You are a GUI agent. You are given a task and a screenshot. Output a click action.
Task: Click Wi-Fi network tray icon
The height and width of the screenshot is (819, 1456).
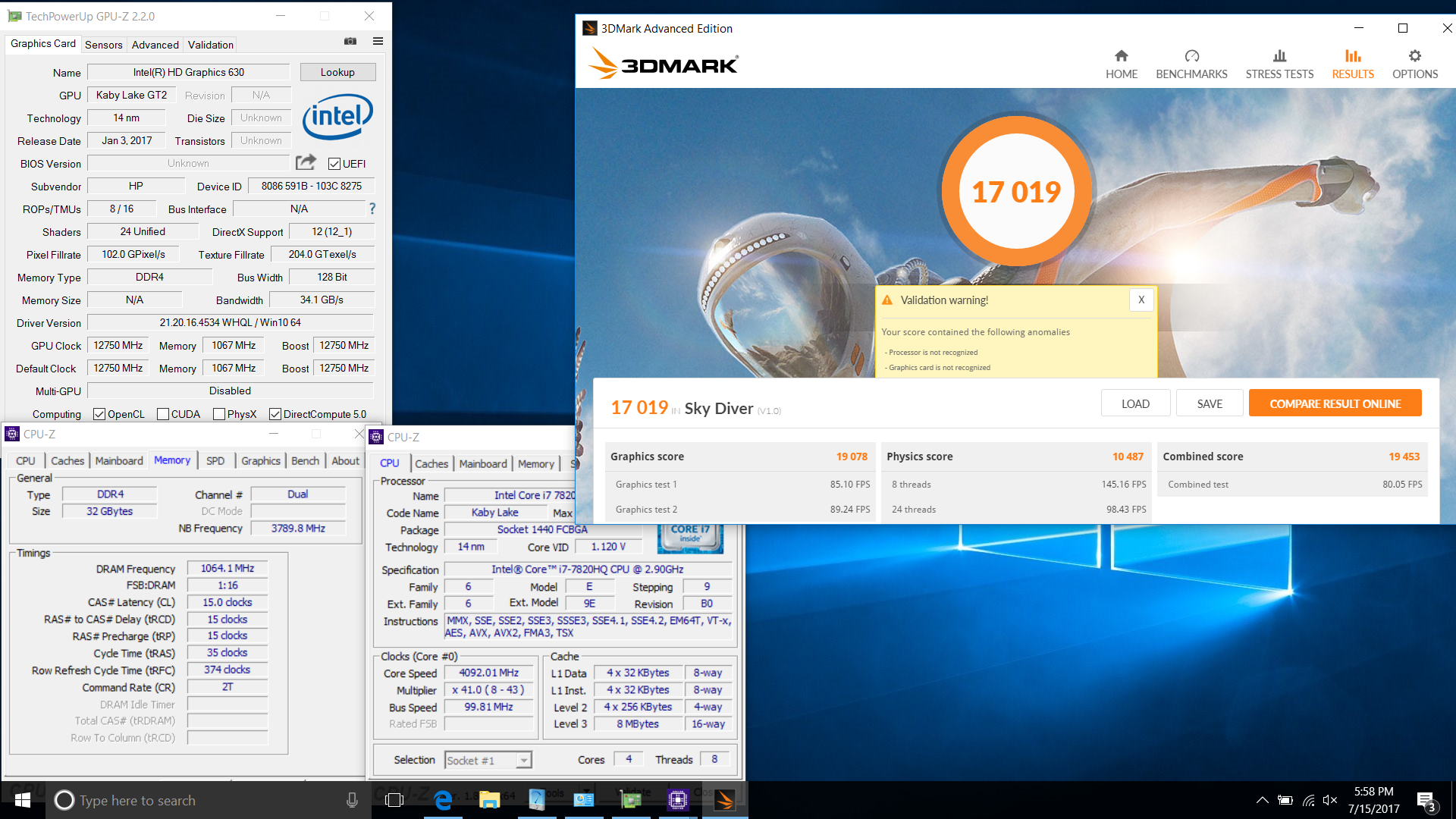[x=1309, y=800]
